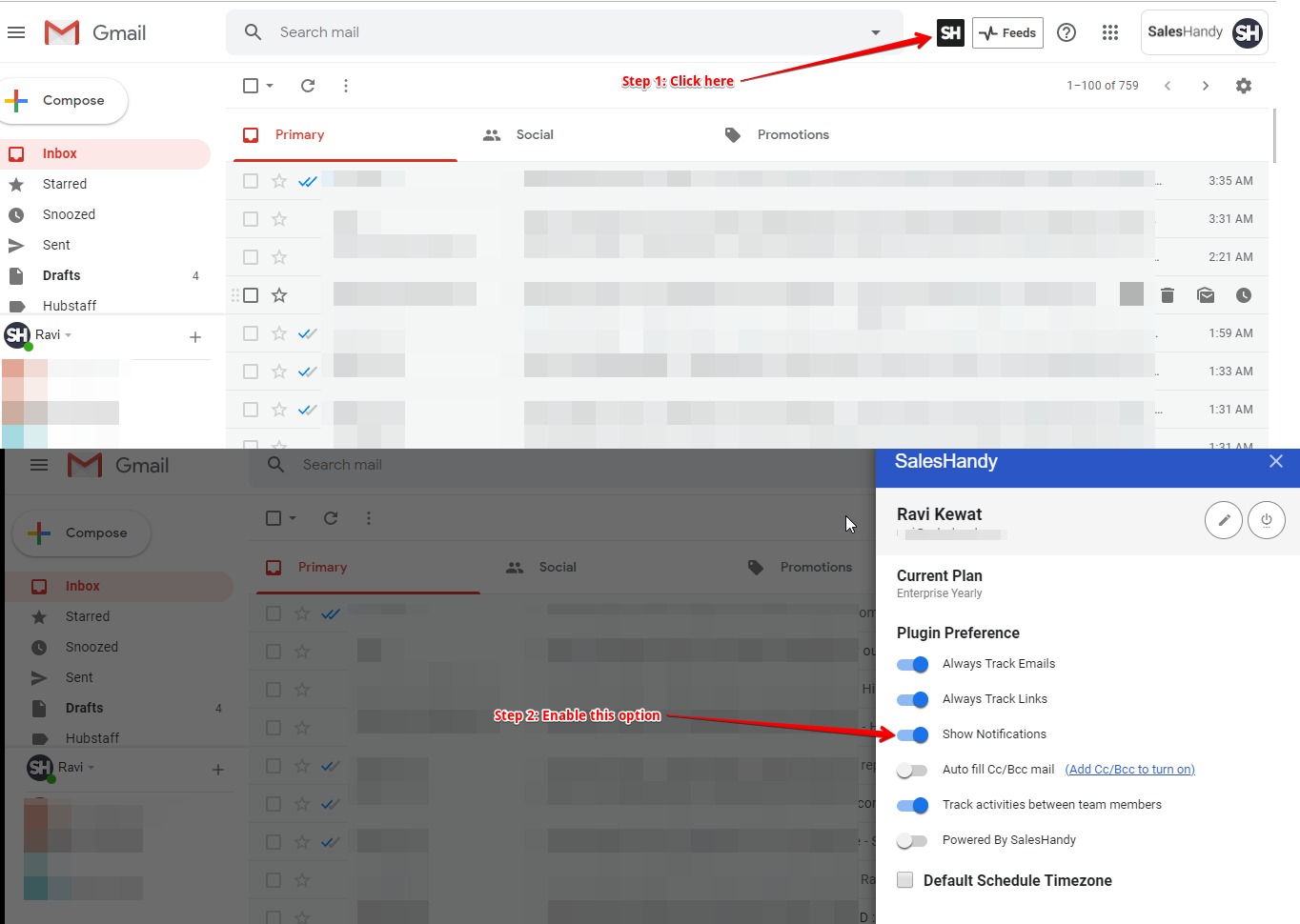Image resolution: width=1300 pixels, height=924 pixels.
Task: Open main menu hamburger in top Gmail window
Action: point(16,32)
